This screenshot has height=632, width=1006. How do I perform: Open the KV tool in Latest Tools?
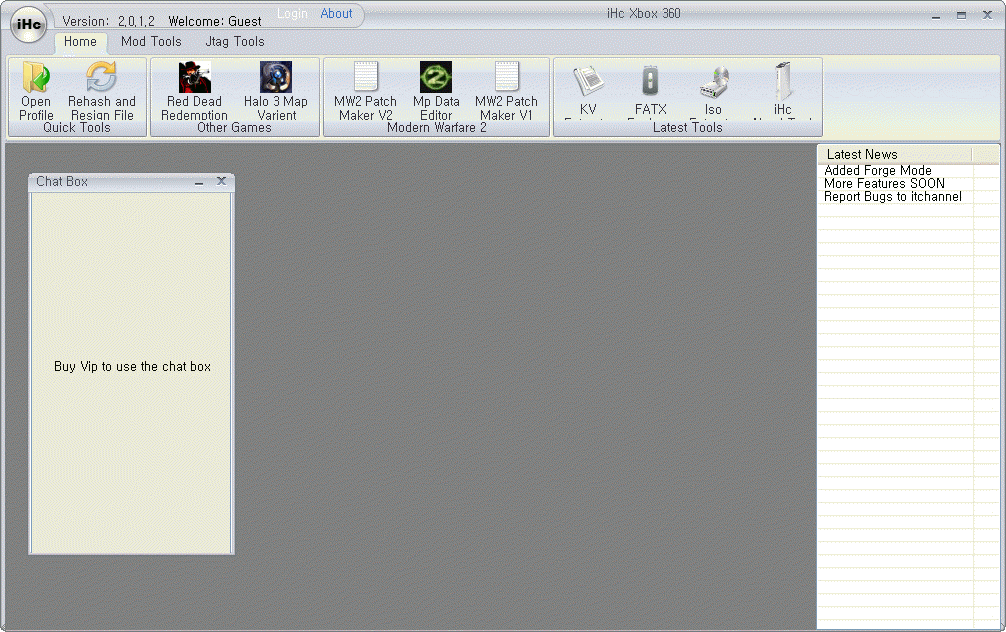pos(588,90)
